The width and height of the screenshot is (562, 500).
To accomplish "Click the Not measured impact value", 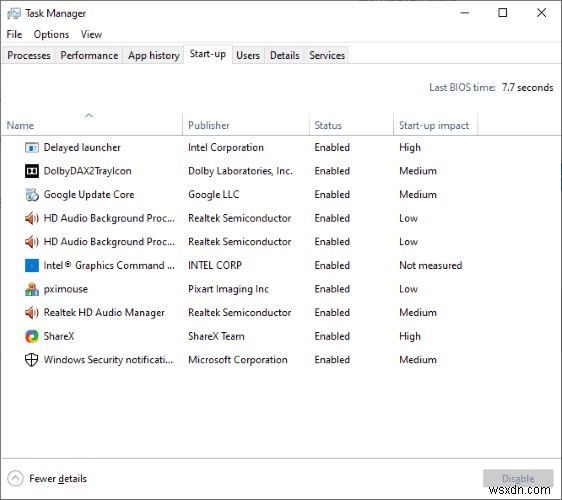I will point(430,266).
